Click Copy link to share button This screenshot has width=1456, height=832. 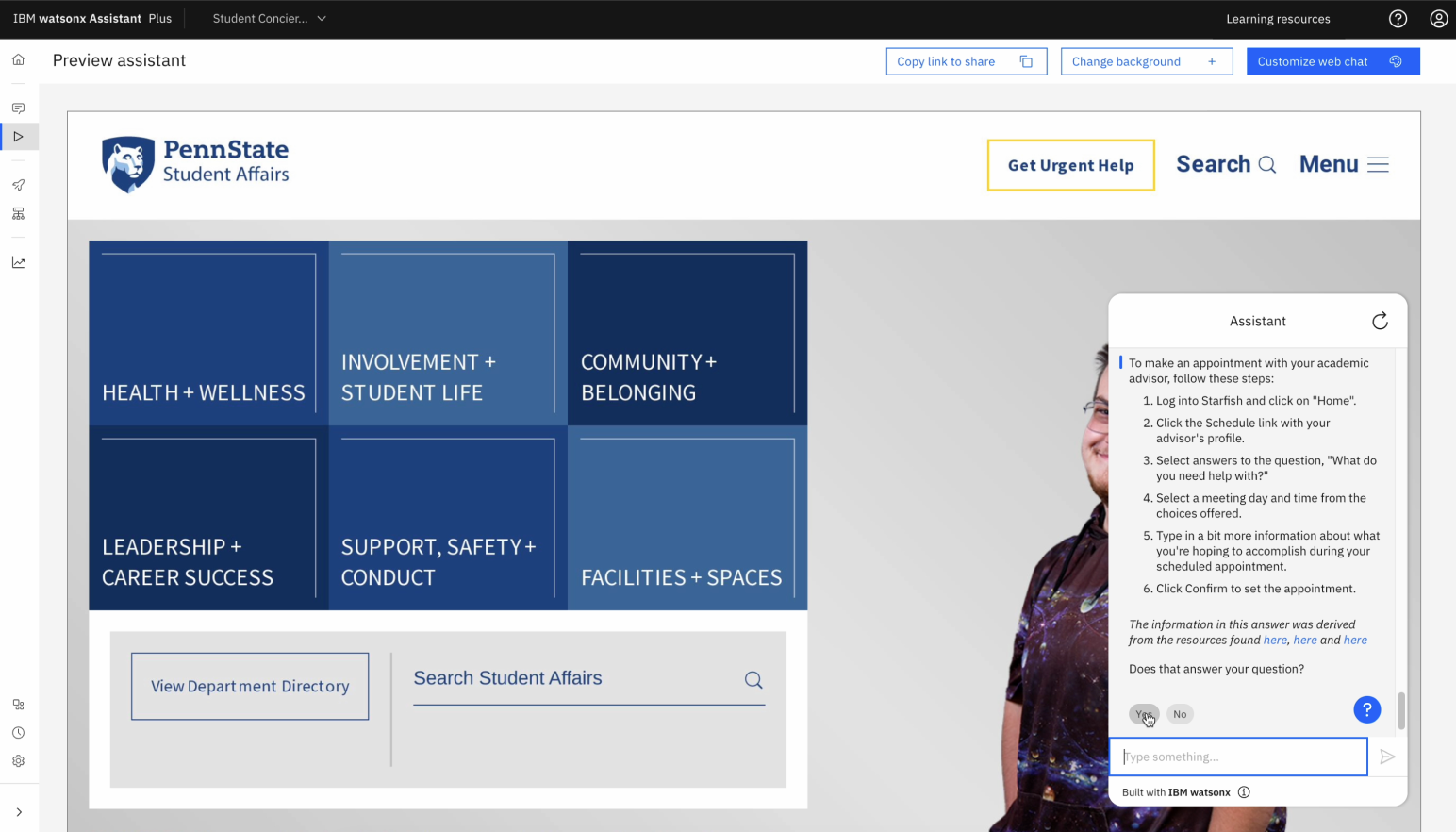tap(967, 61)
